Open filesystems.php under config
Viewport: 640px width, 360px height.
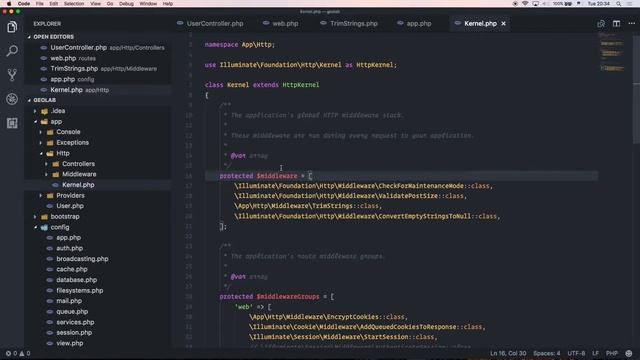80,291
